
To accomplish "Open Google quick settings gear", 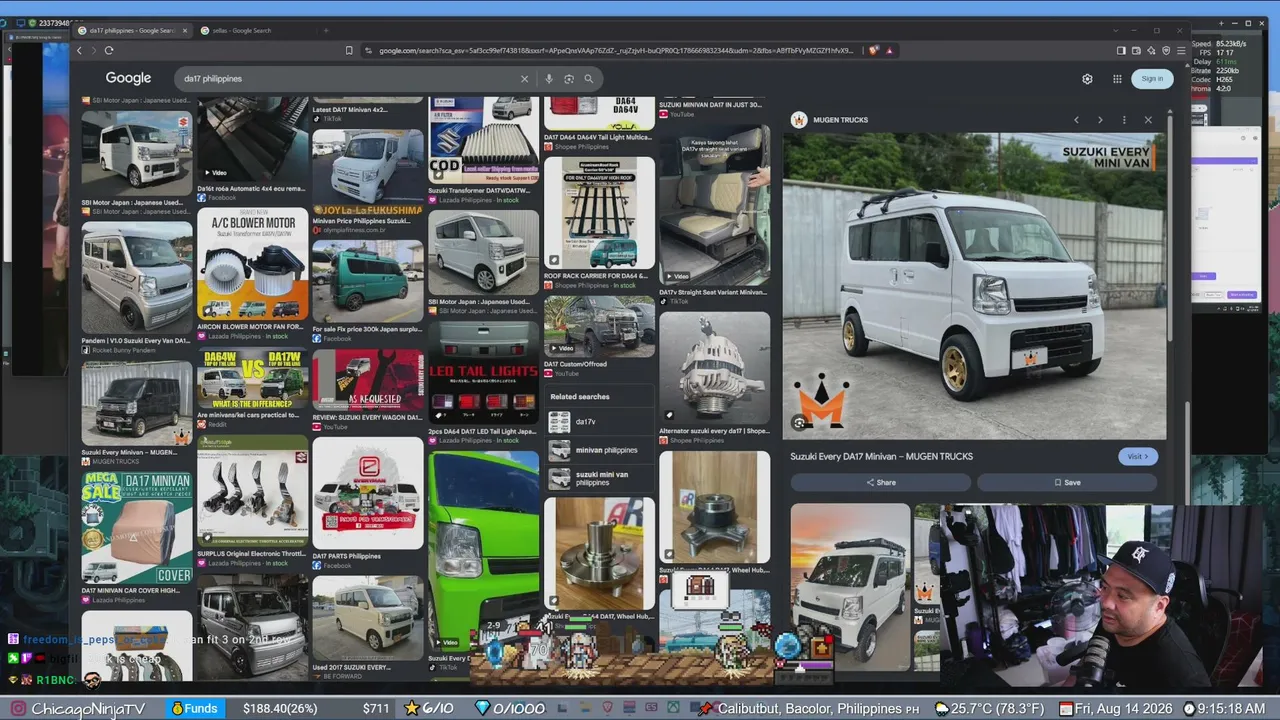I will pos(1087,79).
